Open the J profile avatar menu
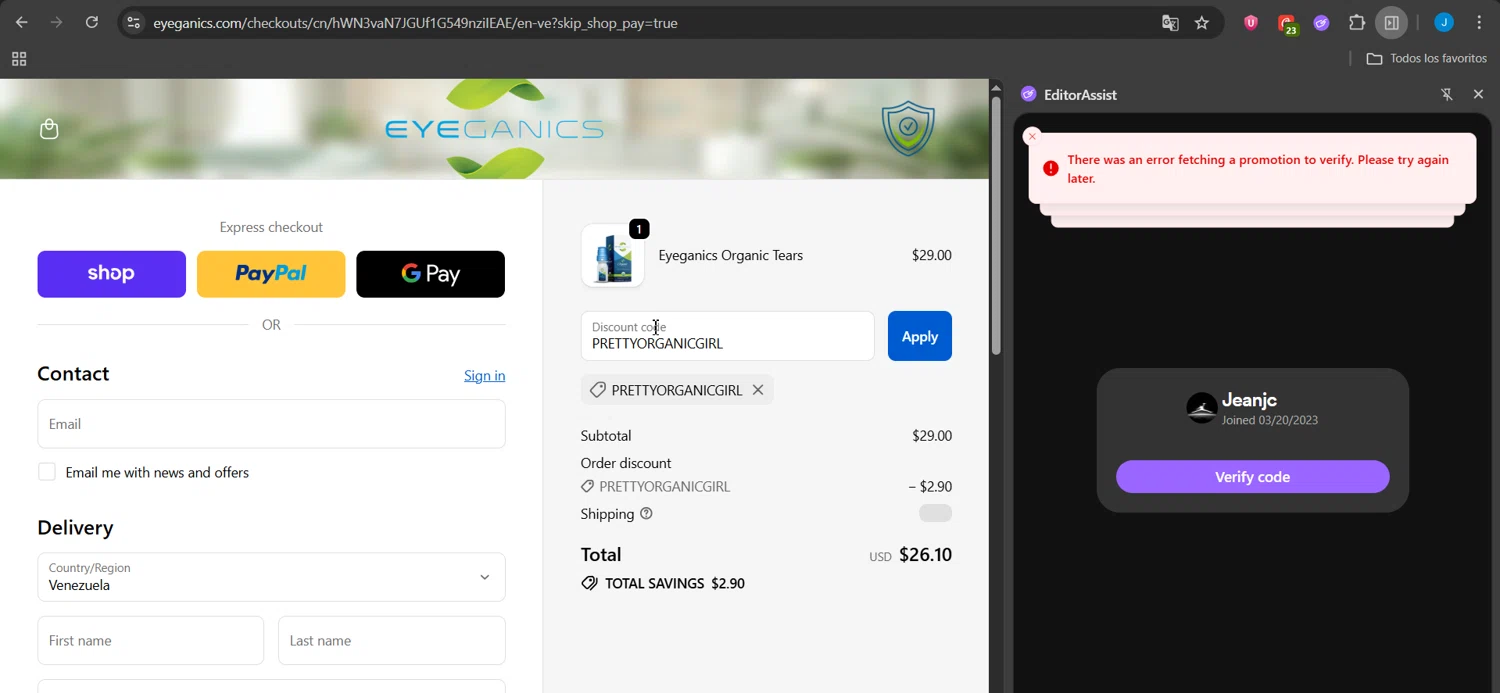 coord(1444,23)
